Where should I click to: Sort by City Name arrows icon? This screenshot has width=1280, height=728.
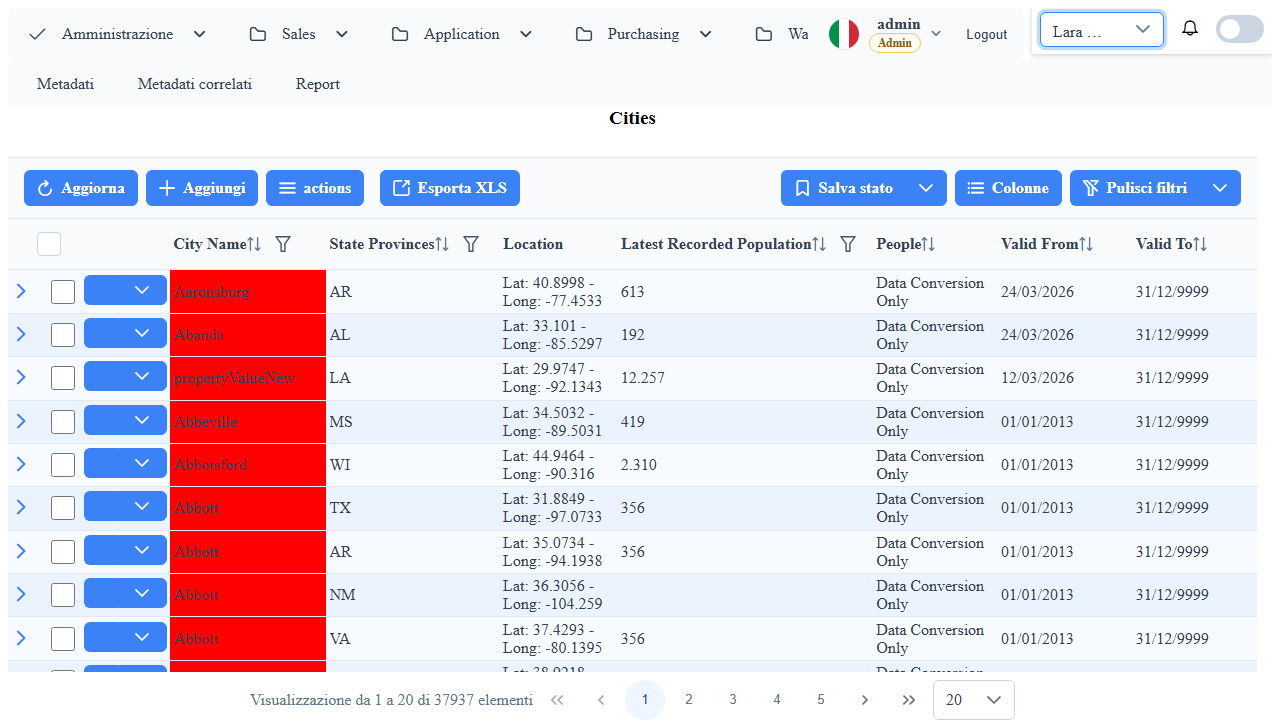pos(255,244)
